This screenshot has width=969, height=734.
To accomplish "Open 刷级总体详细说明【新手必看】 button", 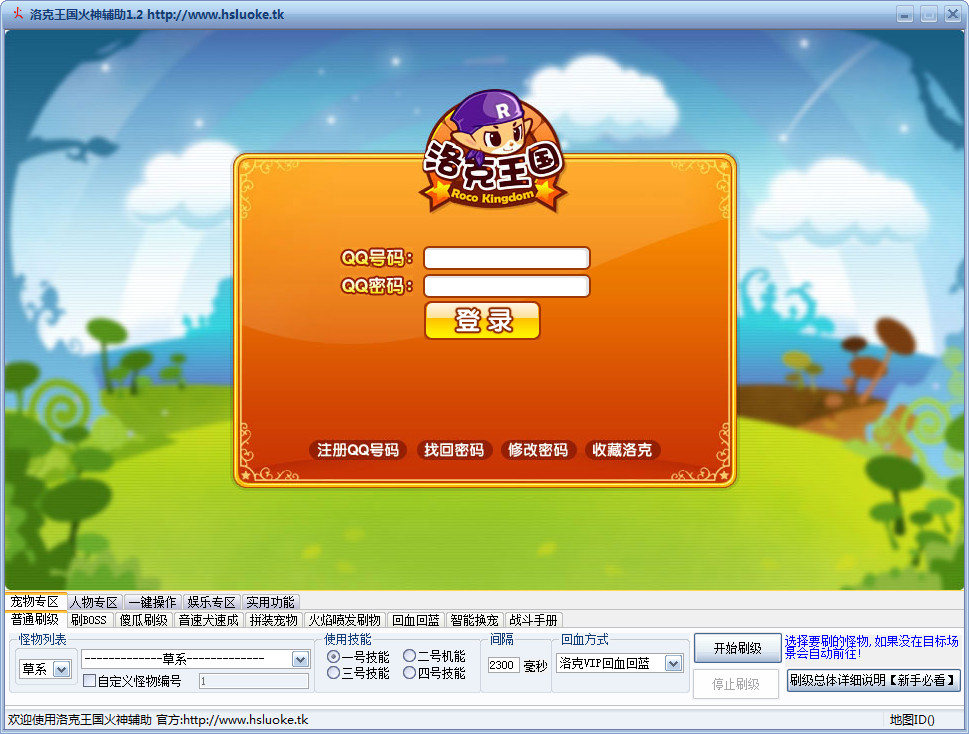I will tap(873, 680).
